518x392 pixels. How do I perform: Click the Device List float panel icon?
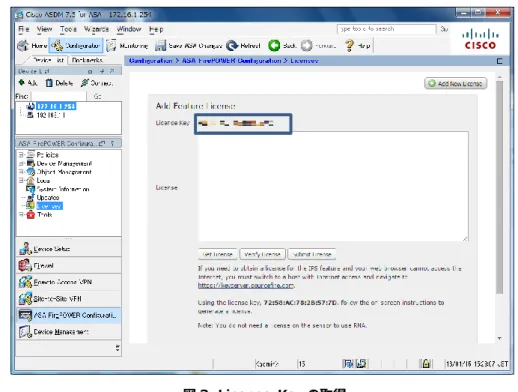click(x=90, y=71)
